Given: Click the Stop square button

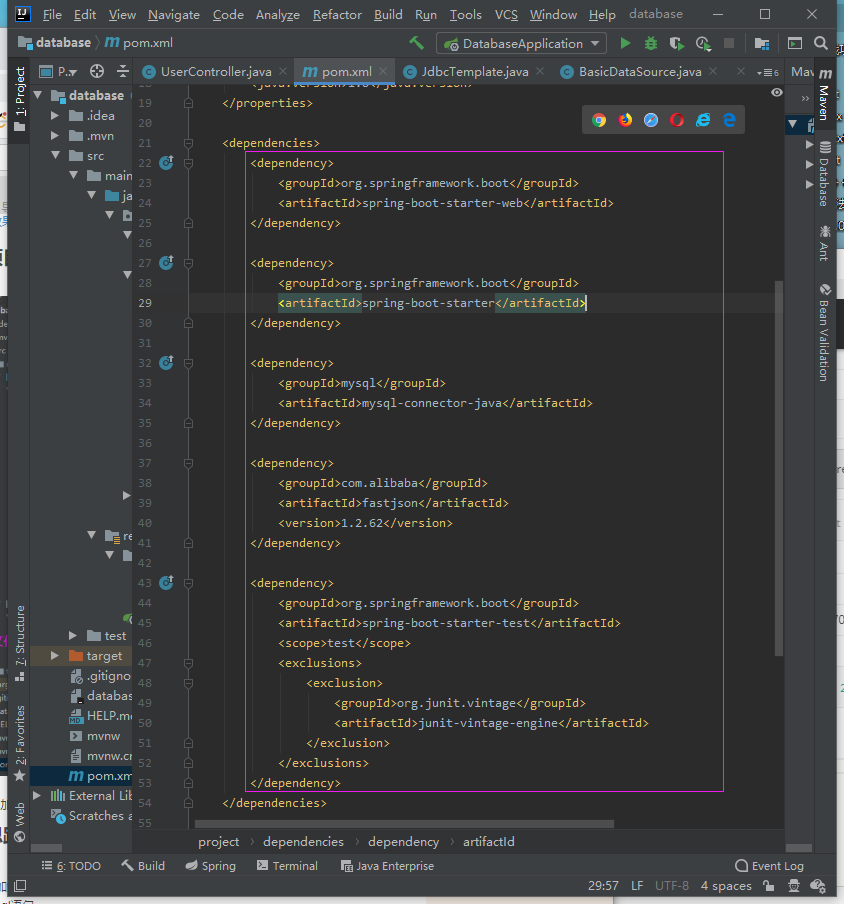Looking at the screenshot, I should [x=729, y=43].
